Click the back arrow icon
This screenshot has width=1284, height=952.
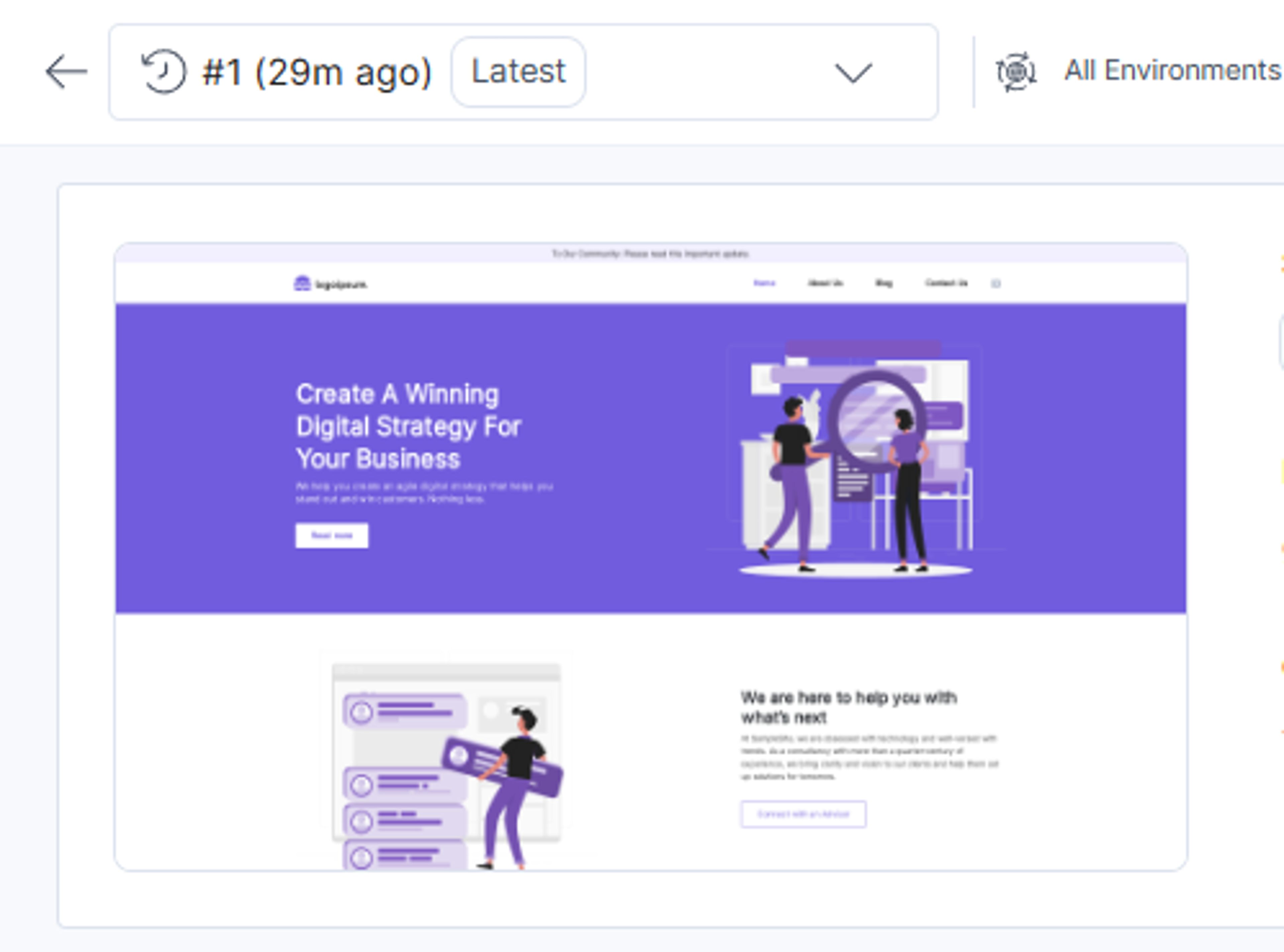pos(66,72)
